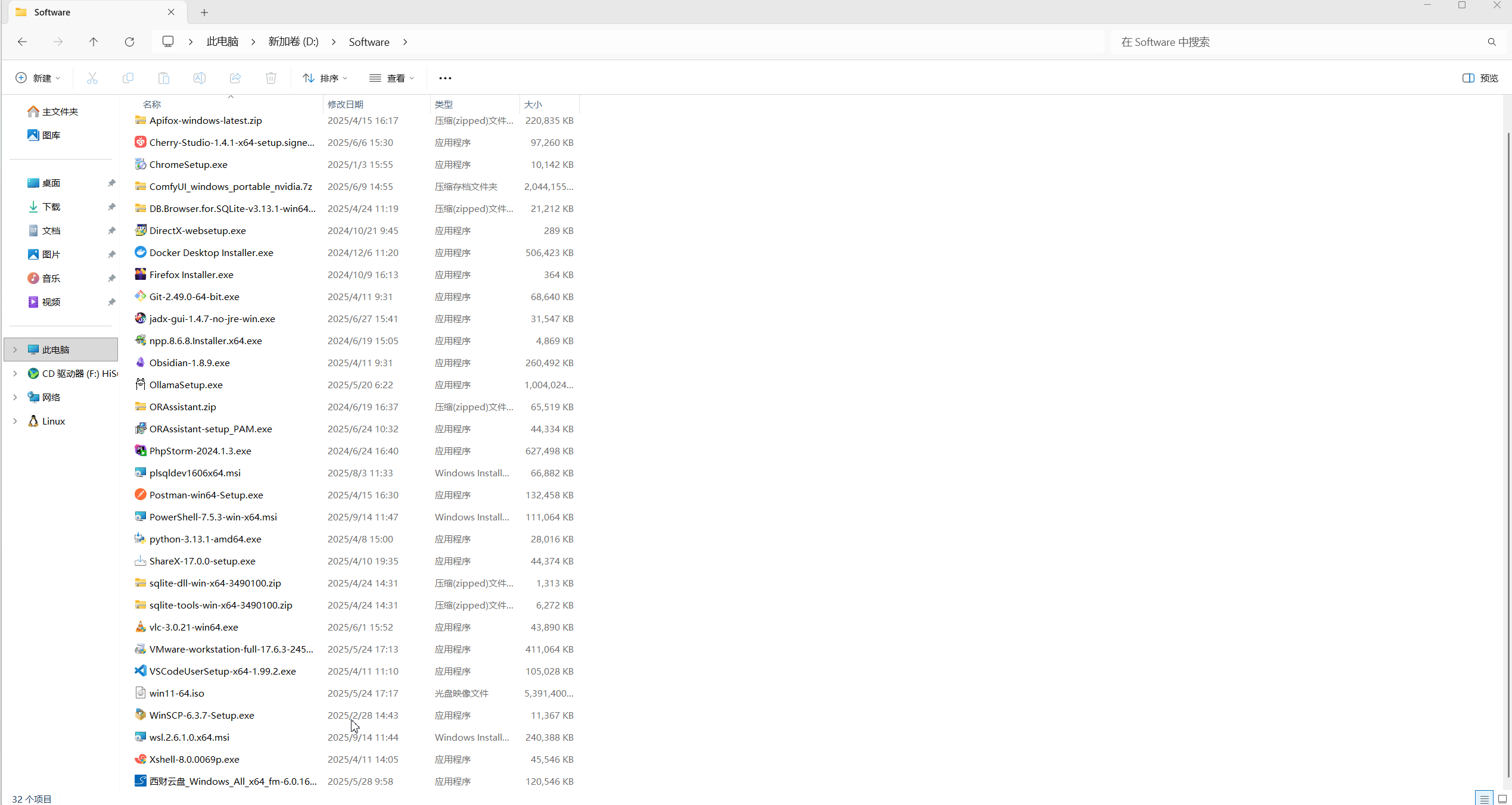
Task: Click the VSCodeUserSetup file icon
Action: (141, 671)
